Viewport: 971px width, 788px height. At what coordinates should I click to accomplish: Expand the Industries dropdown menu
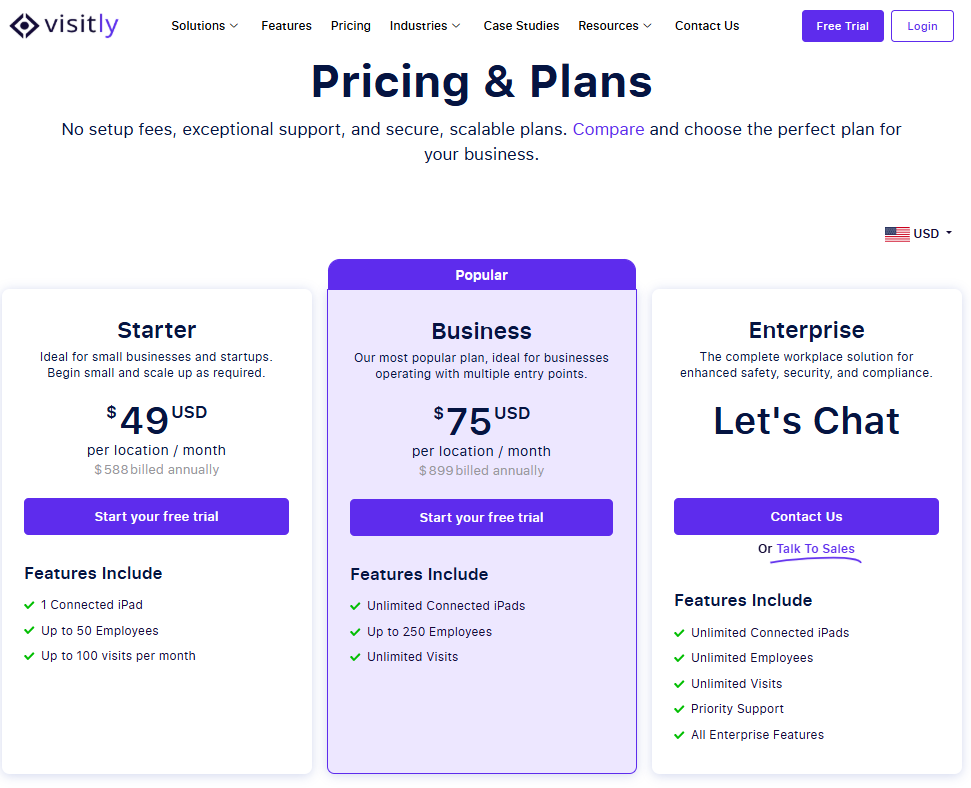coord(425,26)
